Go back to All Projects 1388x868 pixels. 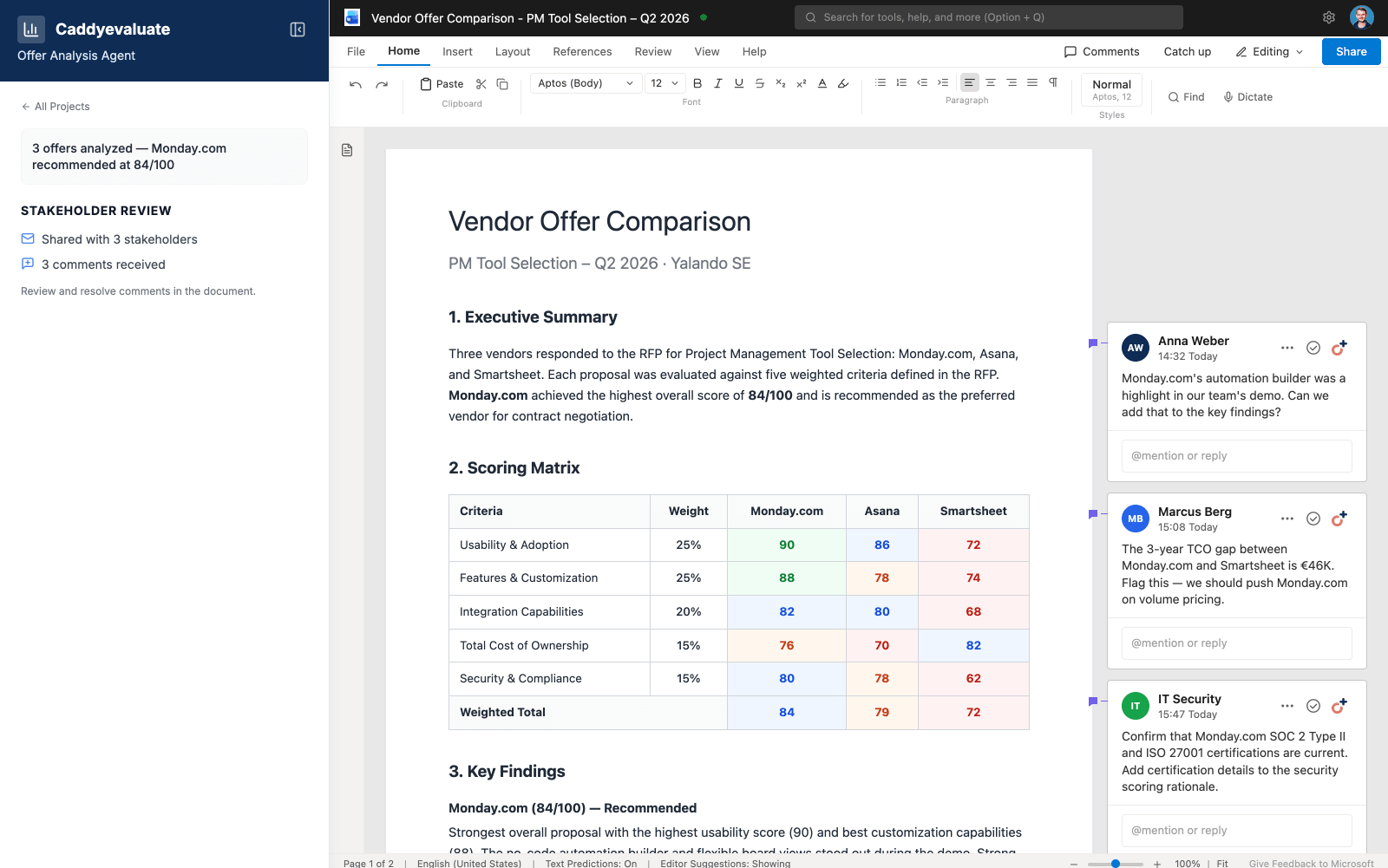(x=56, y=107)
